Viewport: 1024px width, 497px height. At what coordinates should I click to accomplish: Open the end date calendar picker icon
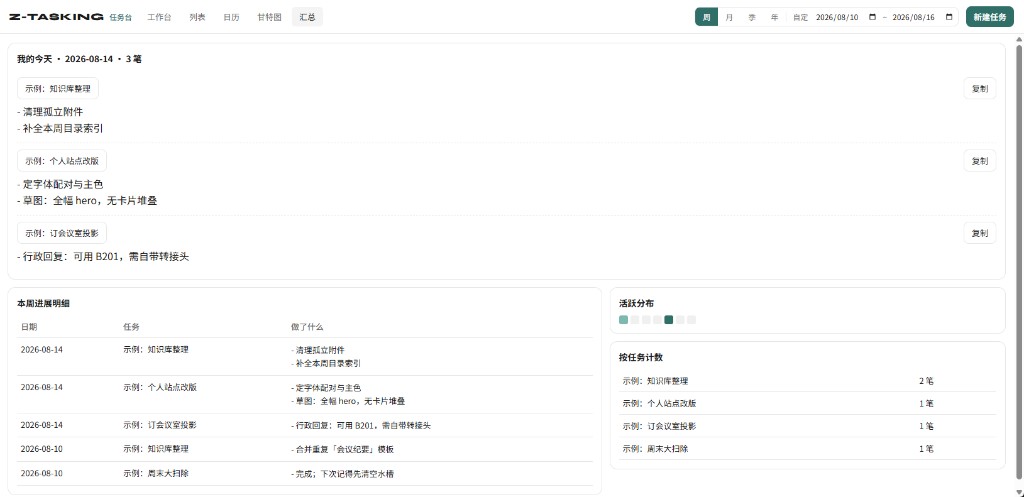[948, 18]
